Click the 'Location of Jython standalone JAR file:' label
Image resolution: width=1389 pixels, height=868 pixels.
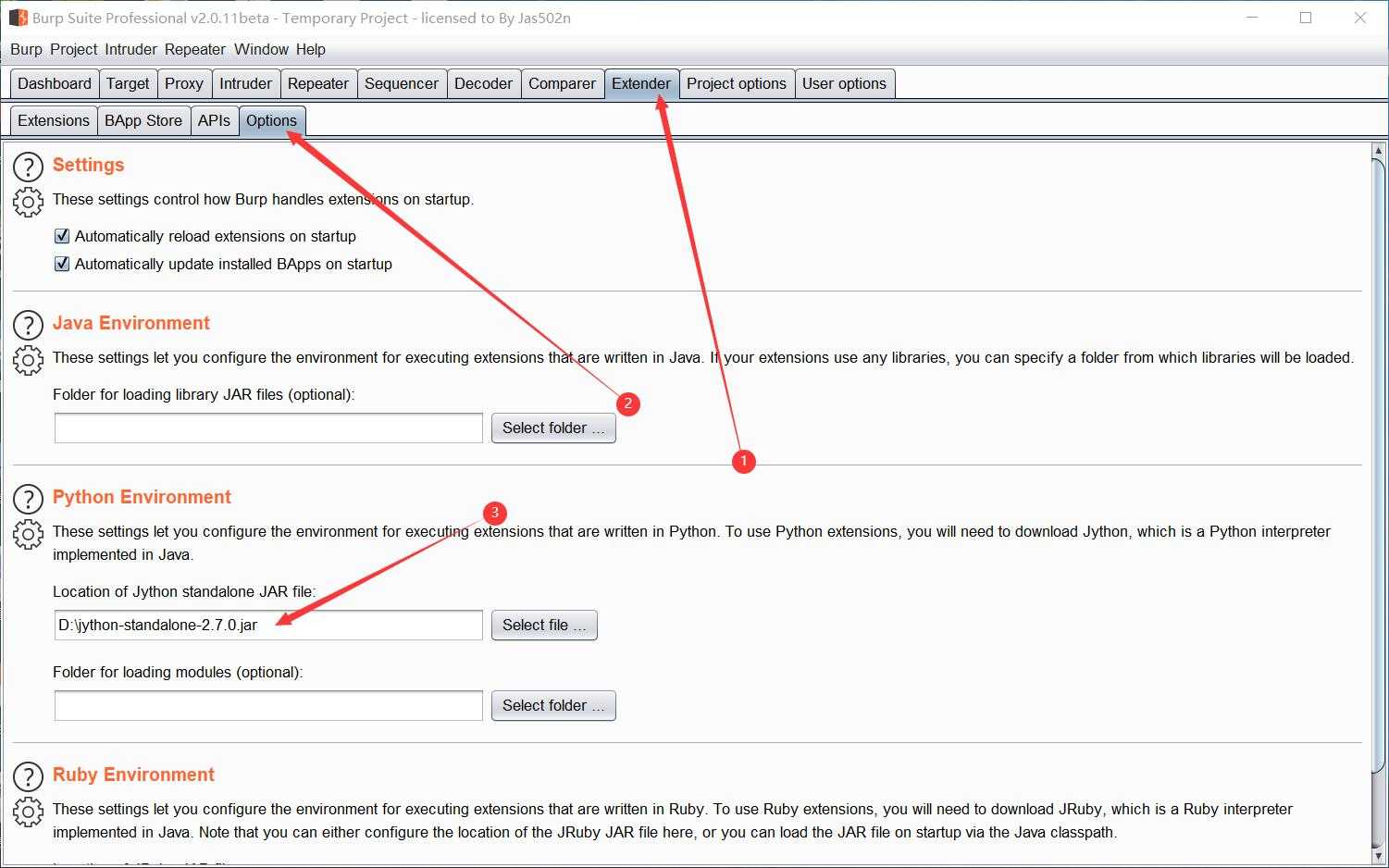(x=184, y=591)
